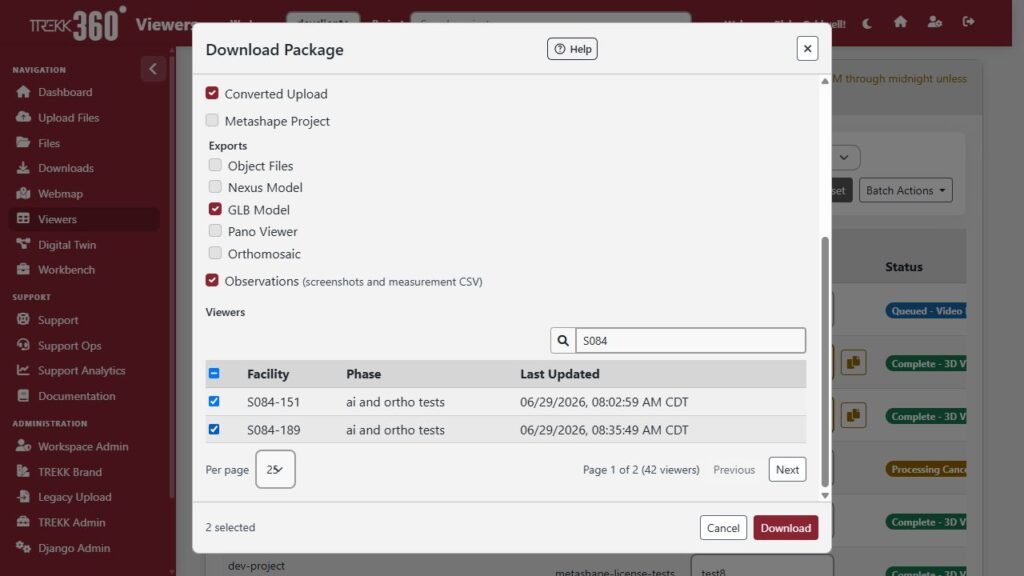Click the Phase column header
1024x576 pixels.
click(364, 374)
